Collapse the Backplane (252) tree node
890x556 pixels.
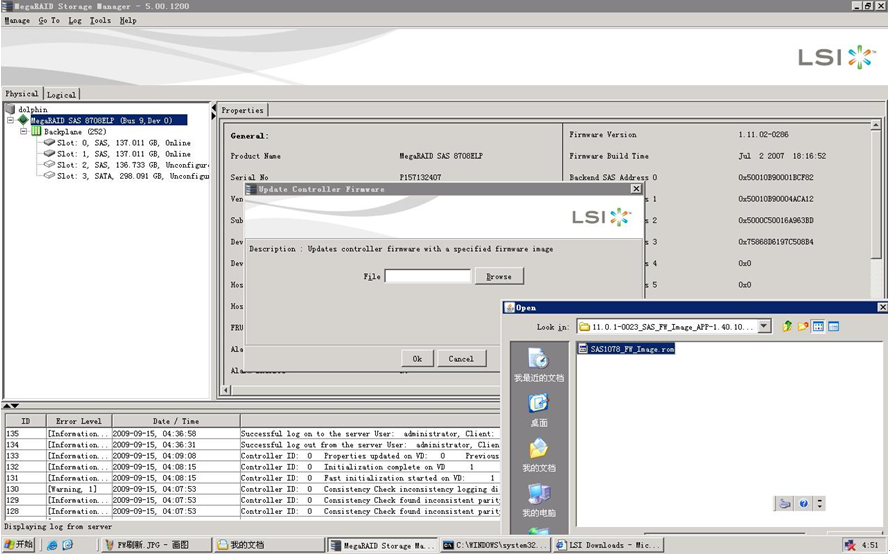24,131
